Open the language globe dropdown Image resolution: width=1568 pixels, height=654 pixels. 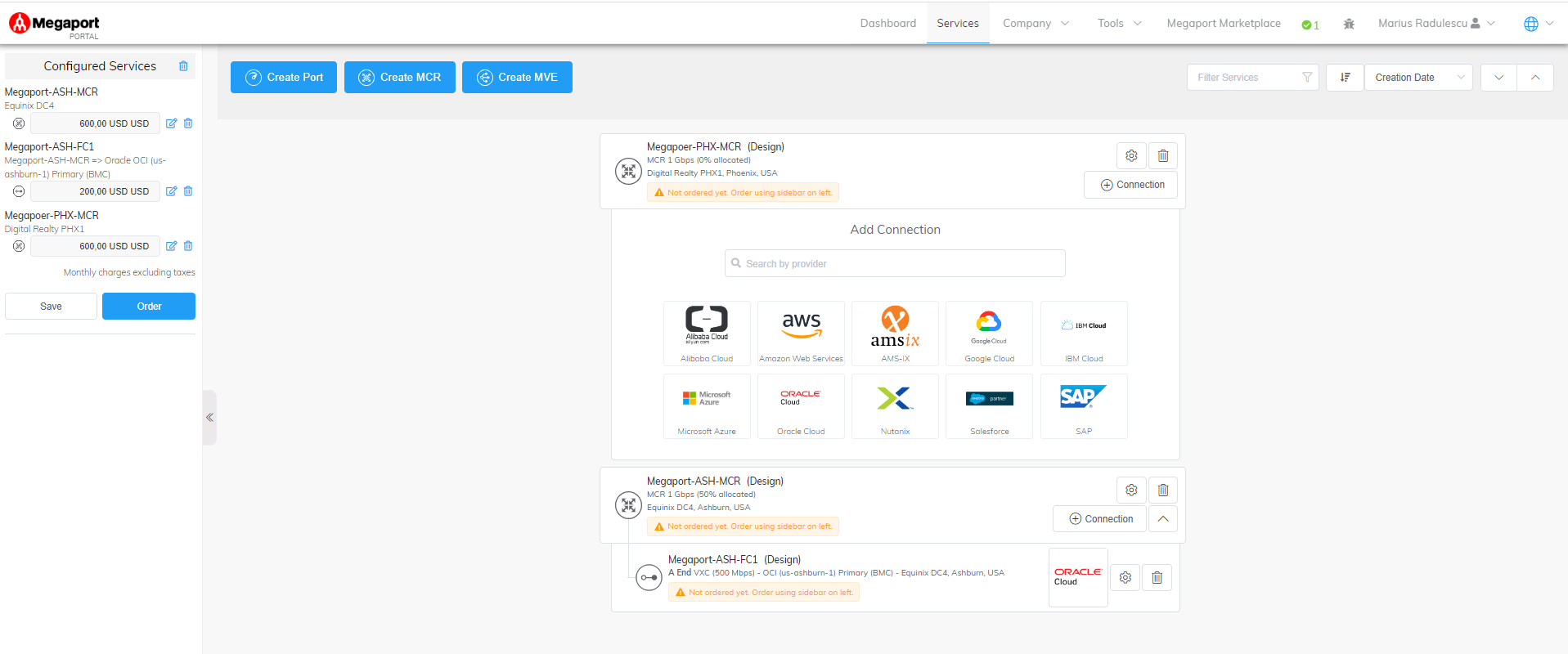point(1538,24)
